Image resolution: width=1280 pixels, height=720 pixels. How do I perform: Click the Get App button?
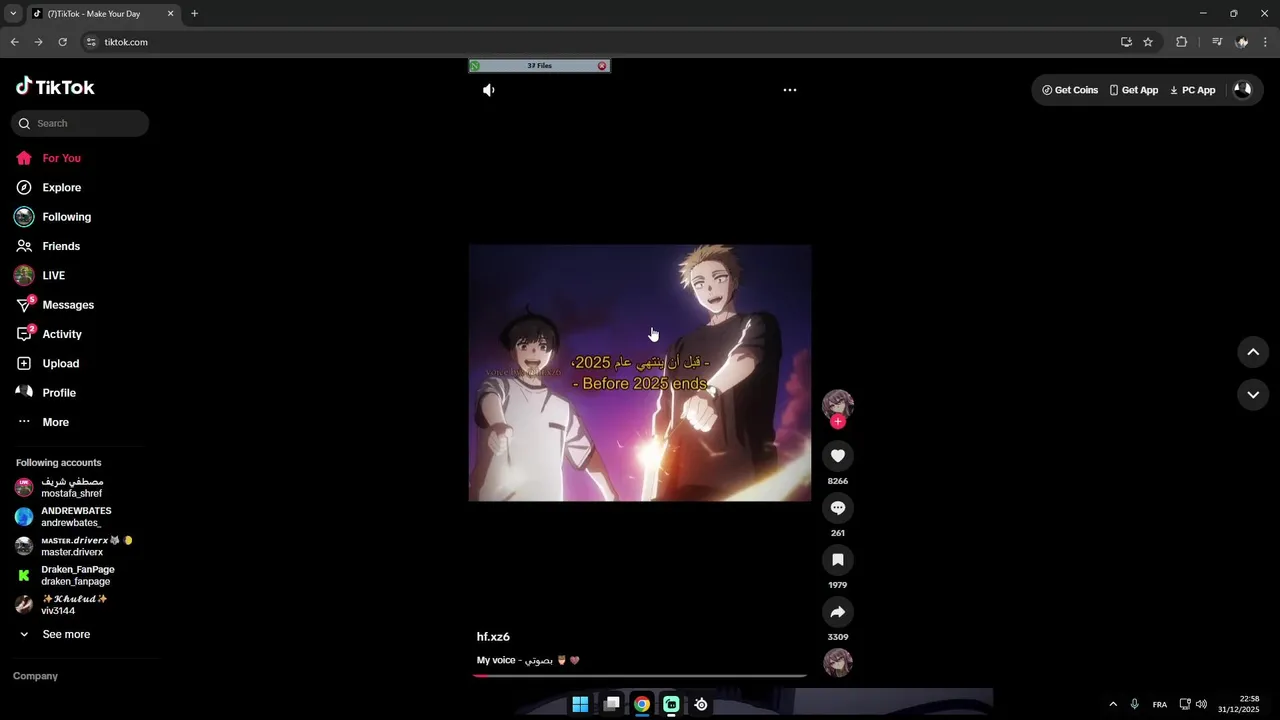coord(1134,90)
